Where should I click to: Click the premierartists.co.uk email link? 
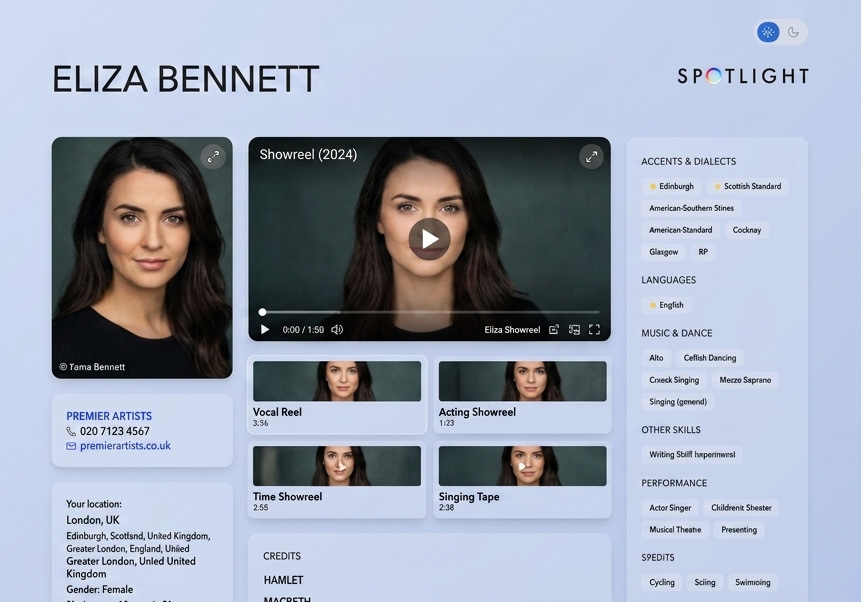125,446
